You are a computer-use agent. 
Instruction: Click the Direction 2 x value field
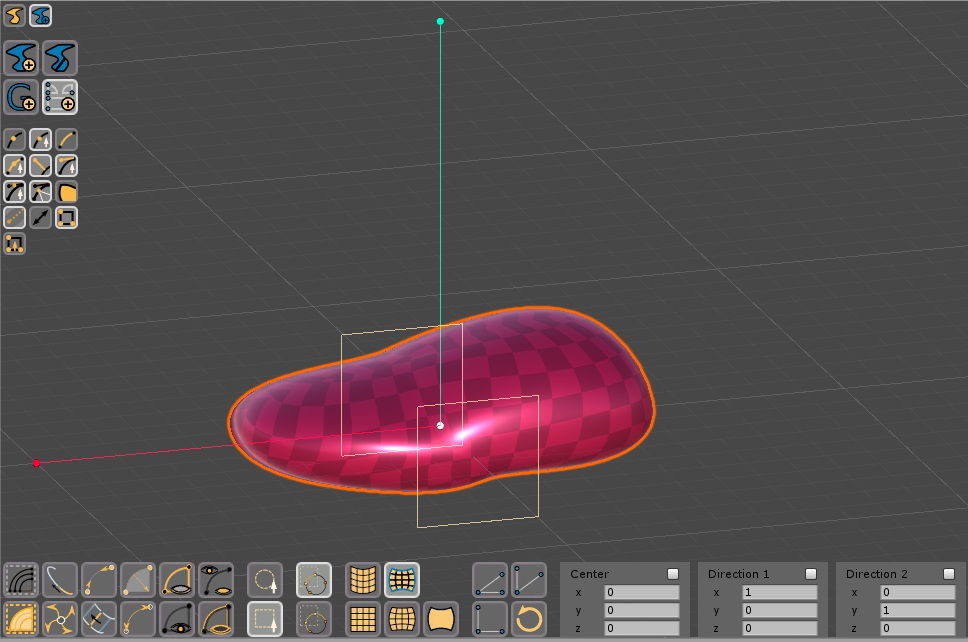pyautogui.click(x=917, y=592)
